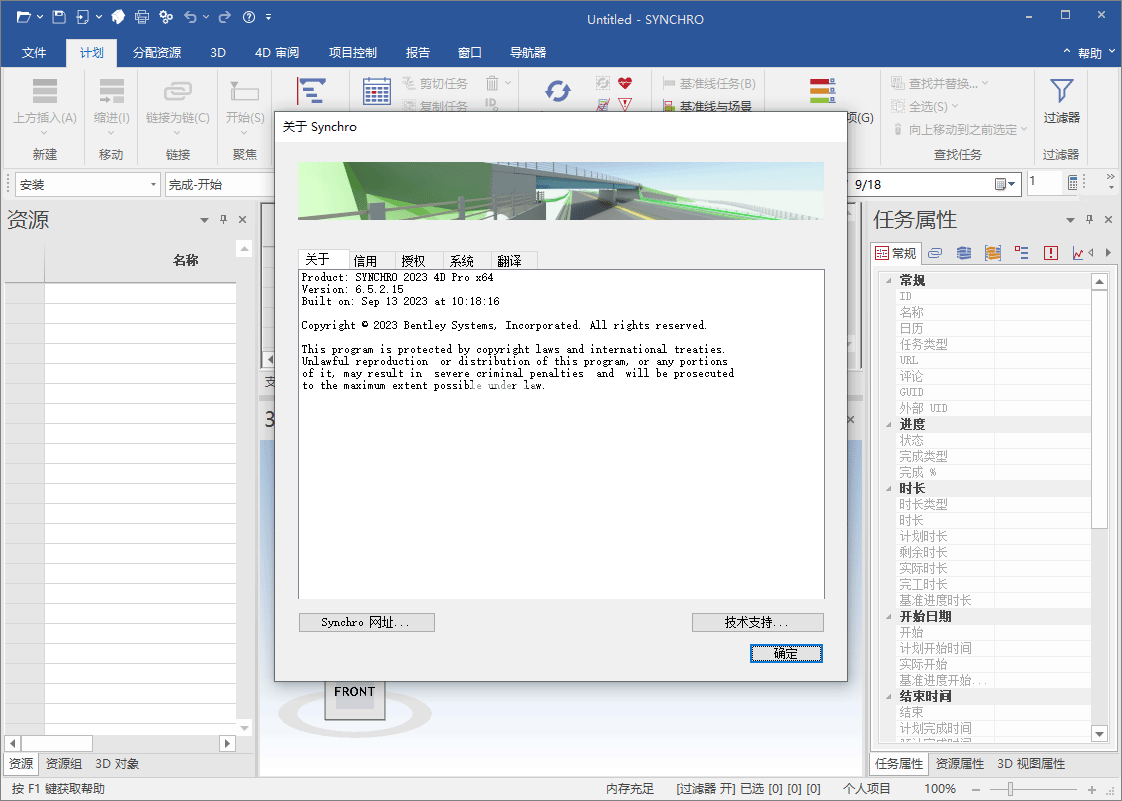Collapse the 常规 property group
Screen dimensions: 1122x801
[x=889, y=281]
